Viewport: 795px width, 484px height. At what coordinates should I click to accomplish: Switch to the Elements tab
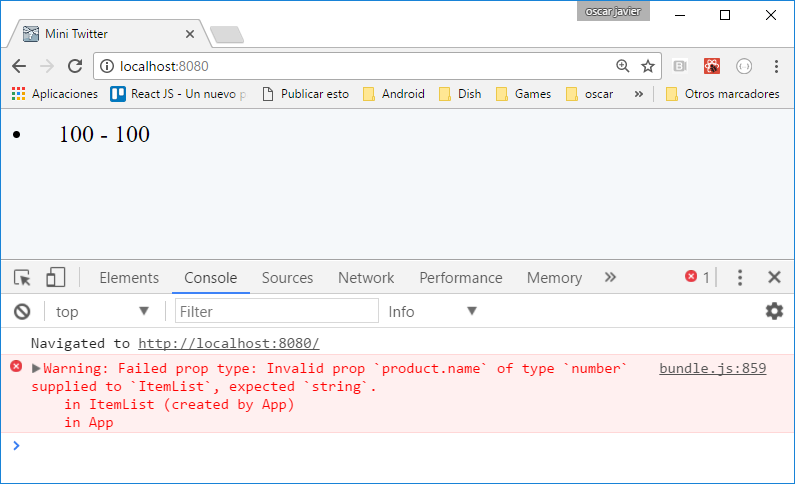pyautogui.click(x=129, y=278)
